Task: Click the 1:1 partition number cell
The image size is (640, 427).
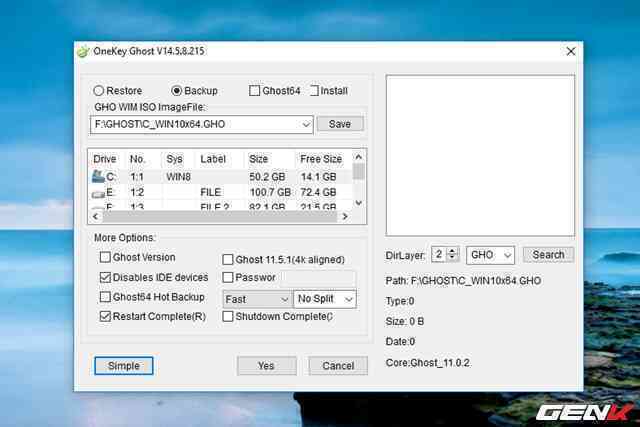Action: (137, 177)
